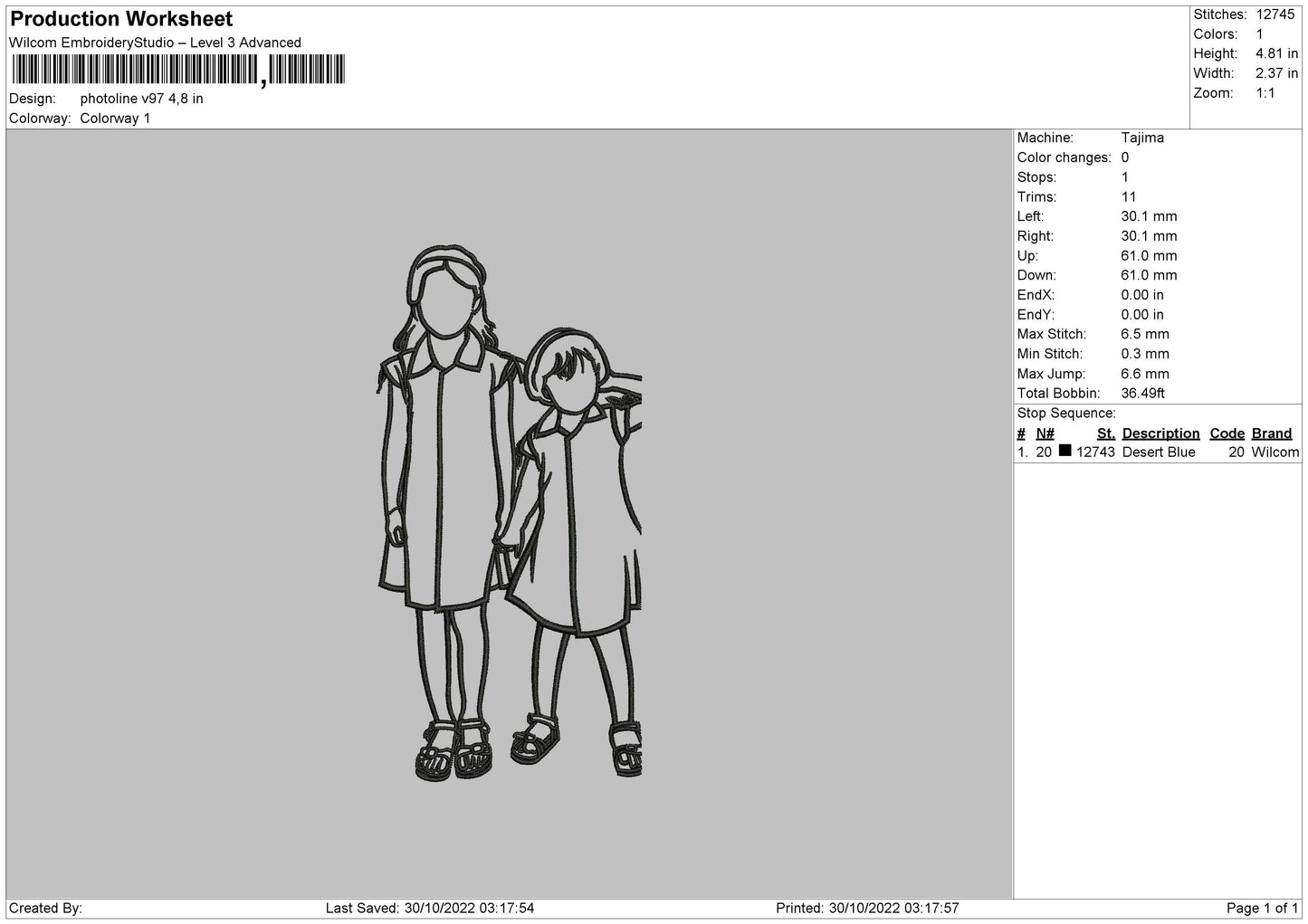Click the Code column header
Image resolution: width=1308 pixels, height=924 pixels.
click(x=1227, y=433)
